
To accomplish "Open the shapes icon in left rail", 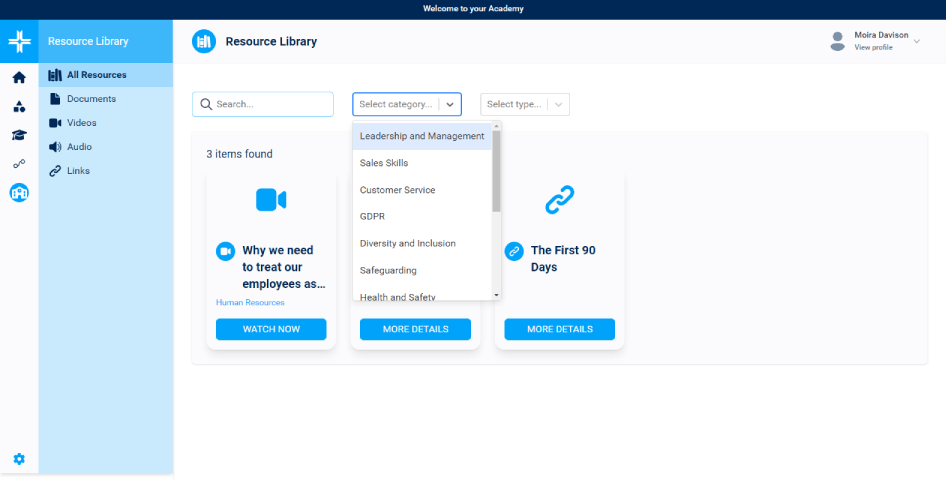I will pyautogui.click(x=19, y=107).
